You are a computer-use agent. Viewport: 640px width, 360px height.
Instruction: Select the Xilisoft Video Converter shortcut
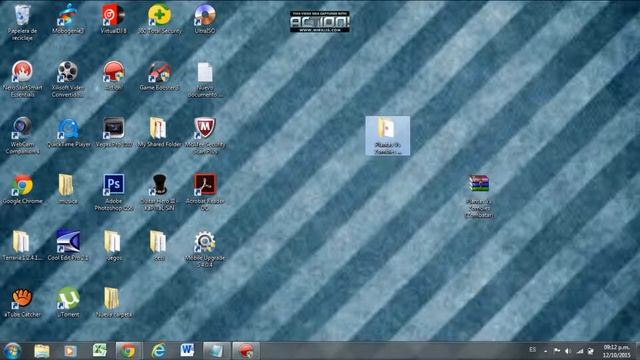68,79
